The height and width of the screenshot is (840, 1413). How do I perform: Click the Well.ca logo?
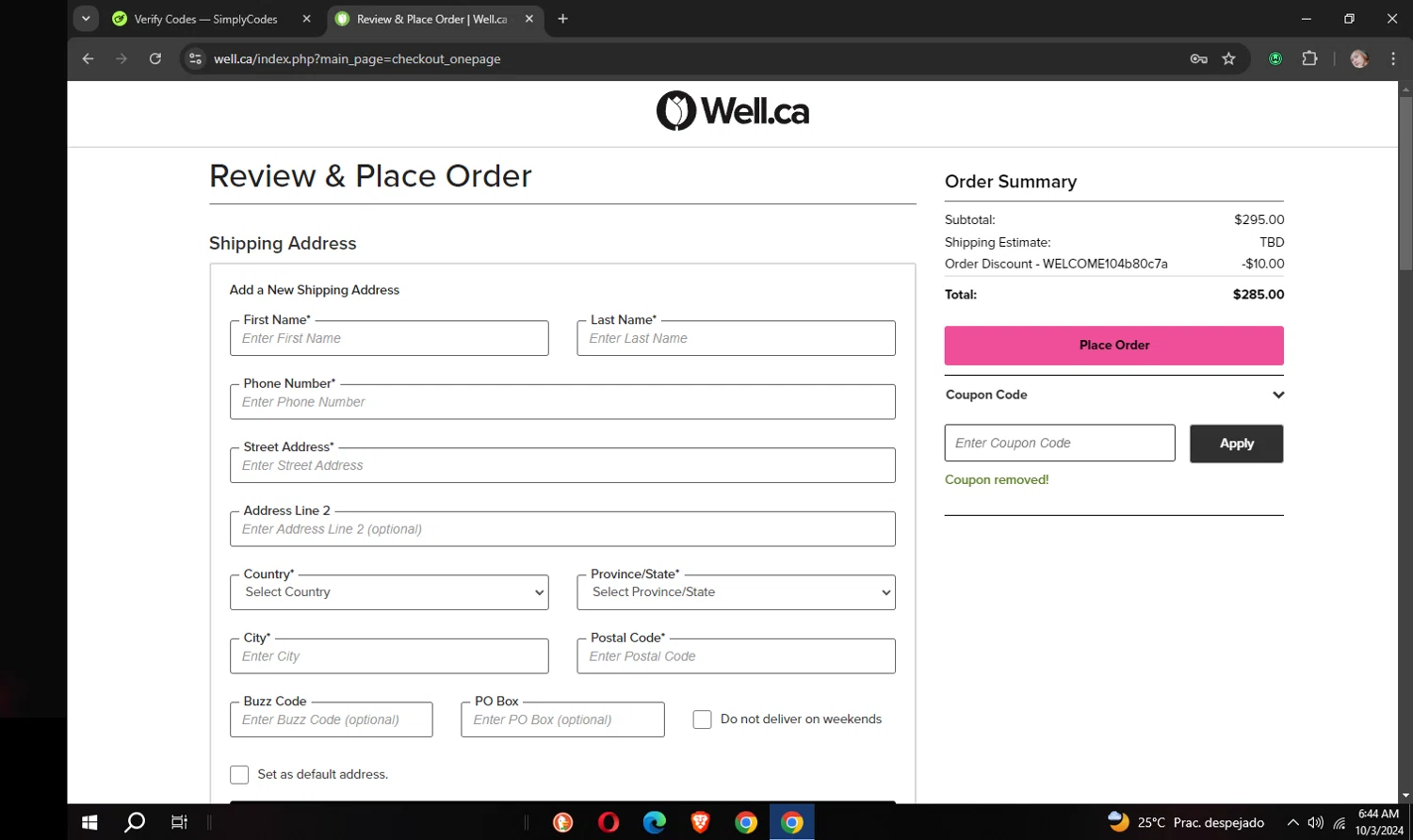pos(732,111)
